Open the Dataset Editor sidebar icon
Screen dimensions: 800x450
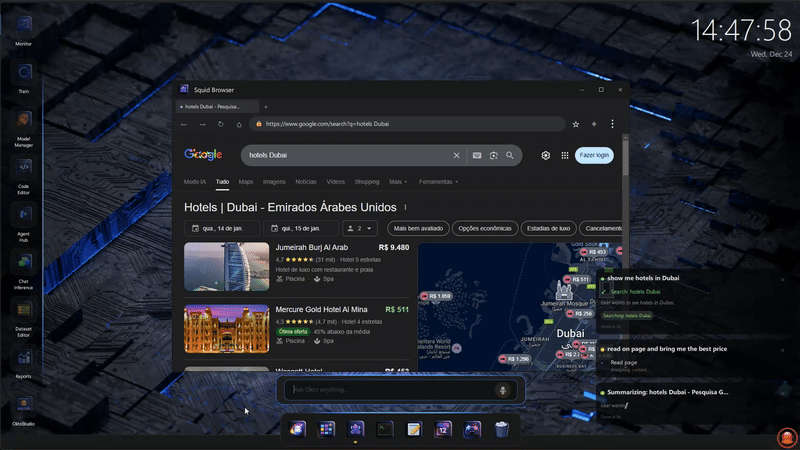point(24,311)
